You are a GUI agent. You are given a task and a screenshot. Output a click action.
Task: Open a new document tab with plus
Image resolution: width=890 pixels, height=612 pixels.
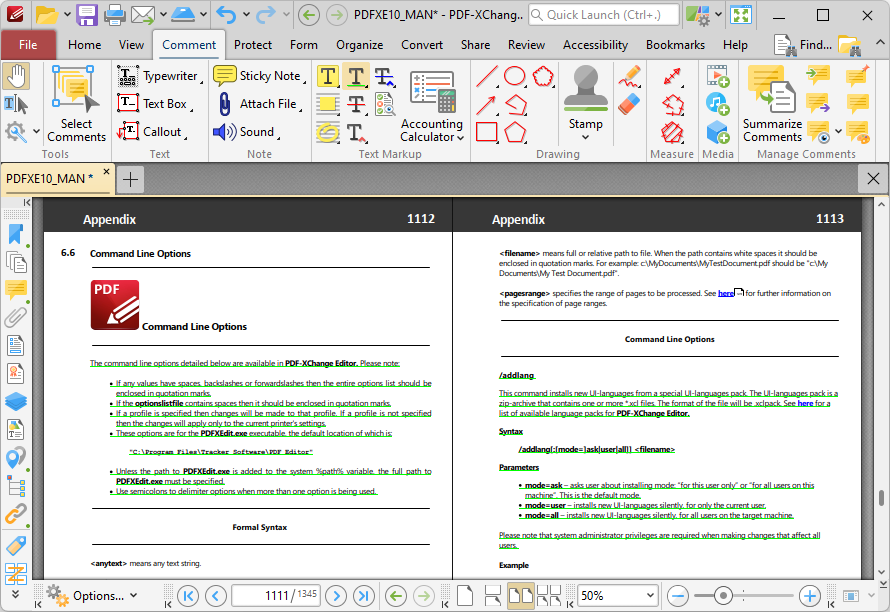pos(131,179)
